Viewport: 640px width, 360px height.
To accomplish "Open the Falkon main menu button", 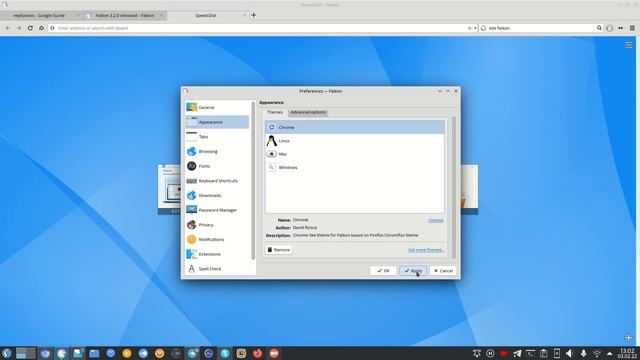I will click(632, 28).
